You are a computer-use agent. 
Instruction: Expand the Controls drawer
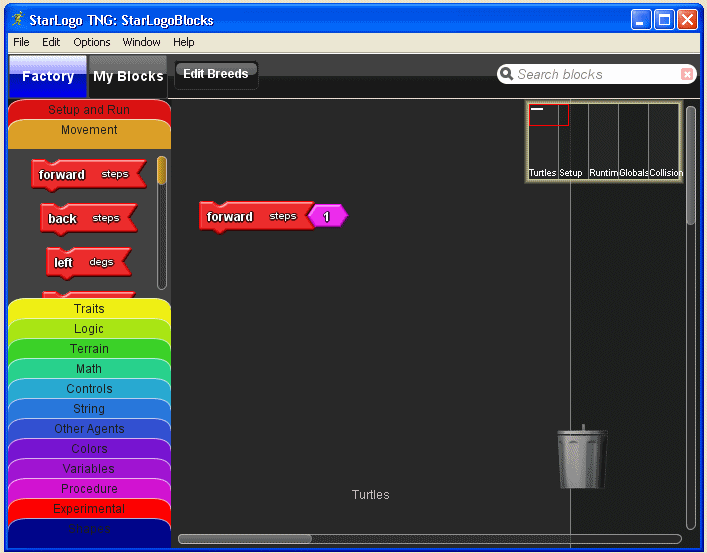point(89,388)
